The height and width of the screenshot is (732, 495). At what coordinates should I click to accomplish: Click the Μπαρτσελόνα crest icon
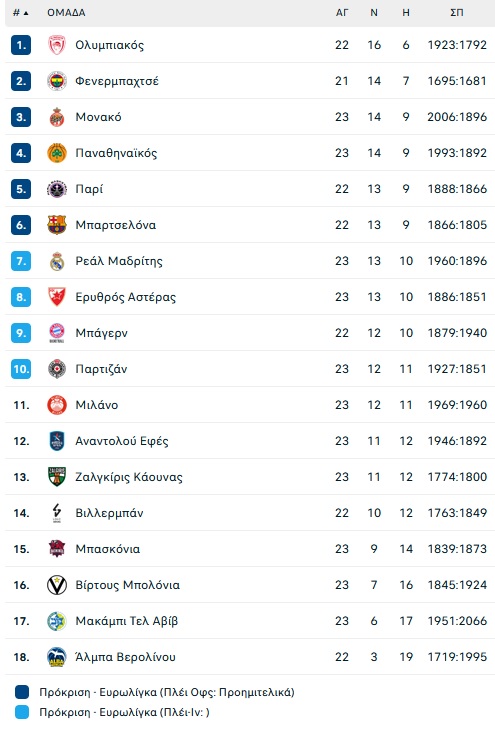coord(57,225)
